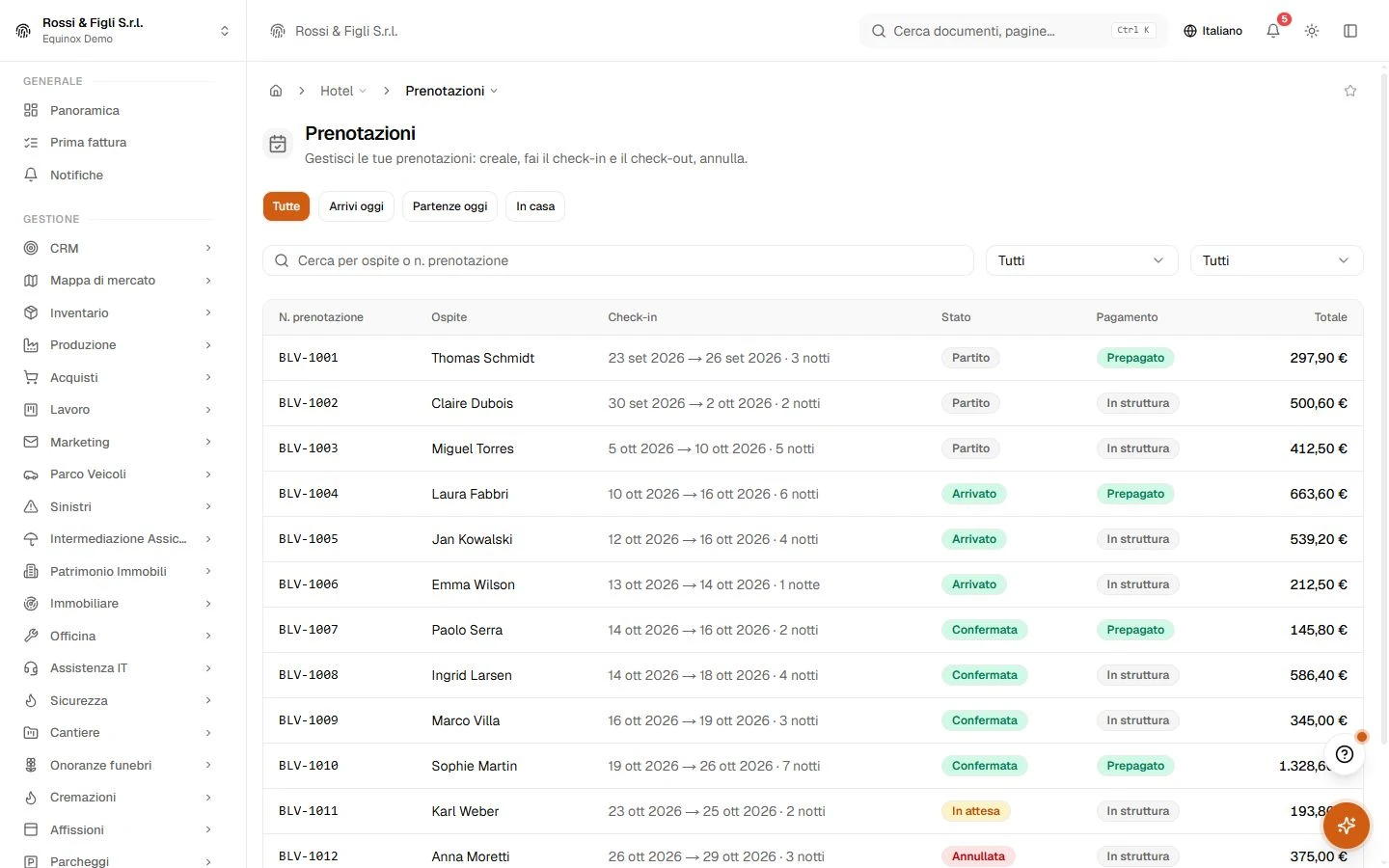1389x868 pixels.
Task: Open the Hotel breadcrumb dropdown
Action: [343, 91]
